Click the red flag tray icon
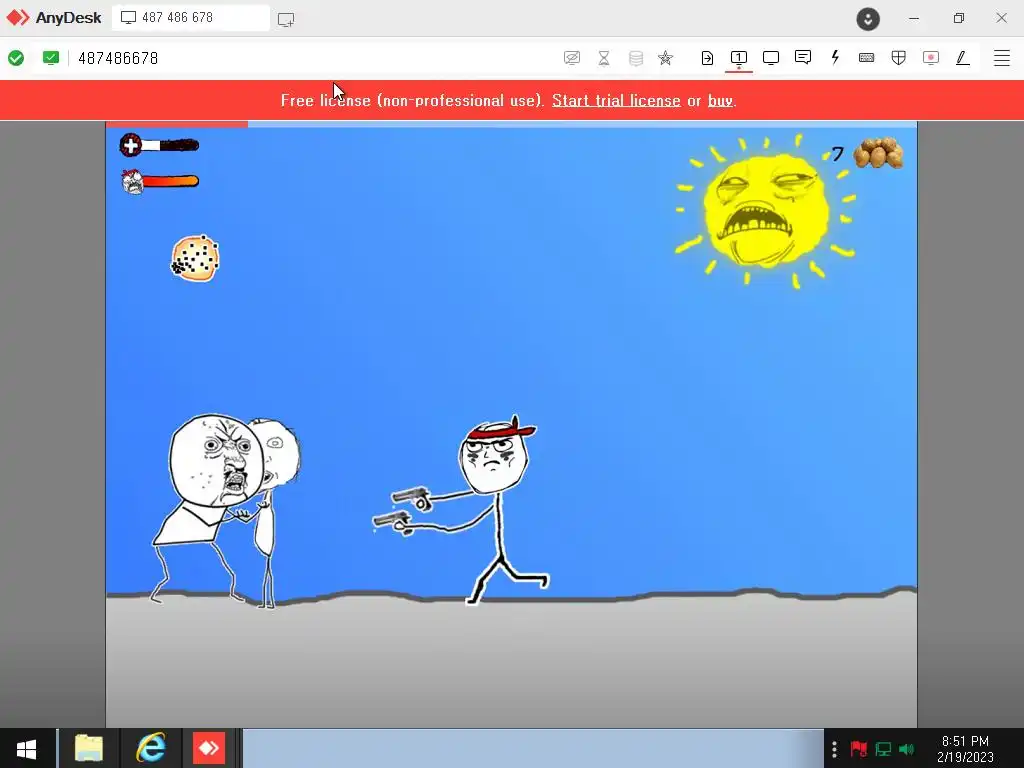The height and width of the screenshot is (768, 1024). coord(859,748)
